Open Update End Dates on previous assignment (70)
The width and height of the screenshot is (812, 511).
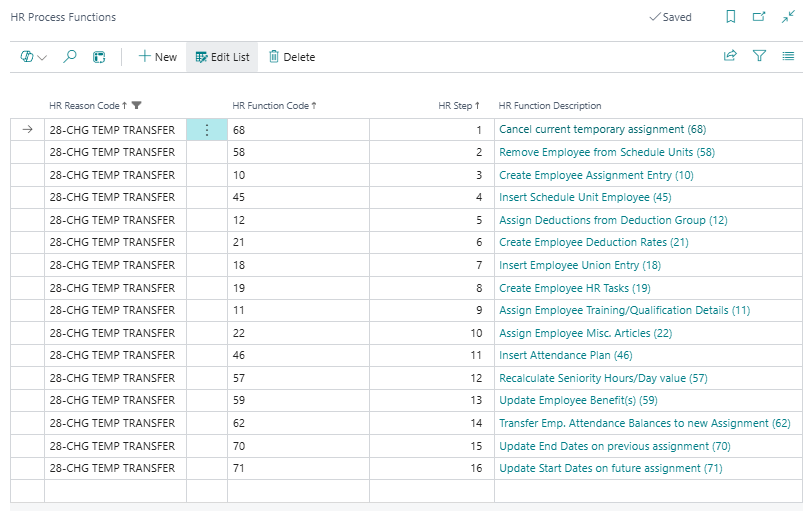click(615, 446)
